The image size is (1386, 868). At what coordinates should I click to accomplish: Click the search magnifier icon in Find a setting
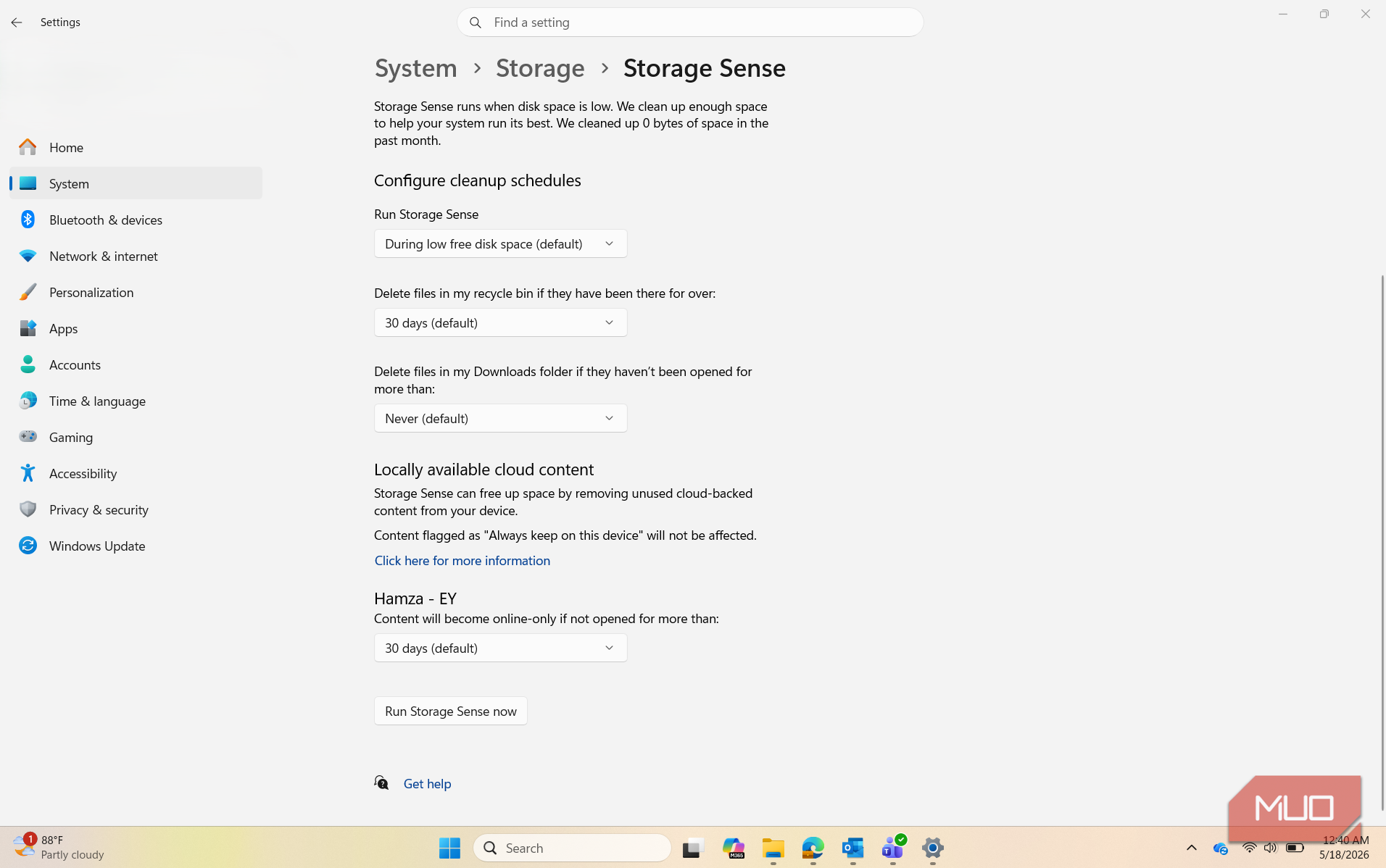point(476,22)
